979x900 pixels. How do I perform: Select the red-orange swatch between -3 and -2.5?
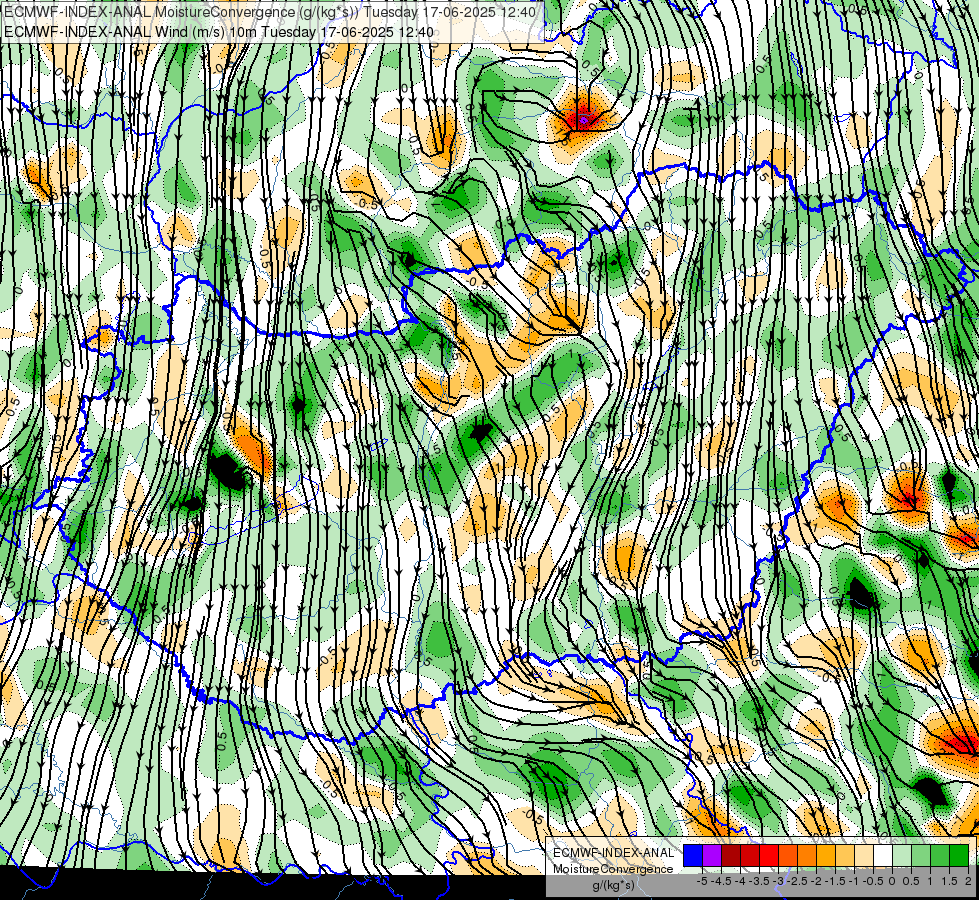788,856
